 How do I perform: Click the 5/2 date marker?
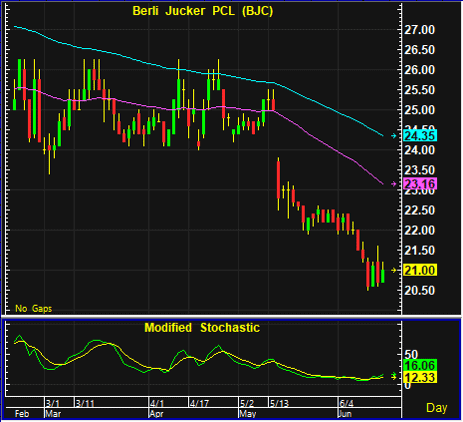247,404
